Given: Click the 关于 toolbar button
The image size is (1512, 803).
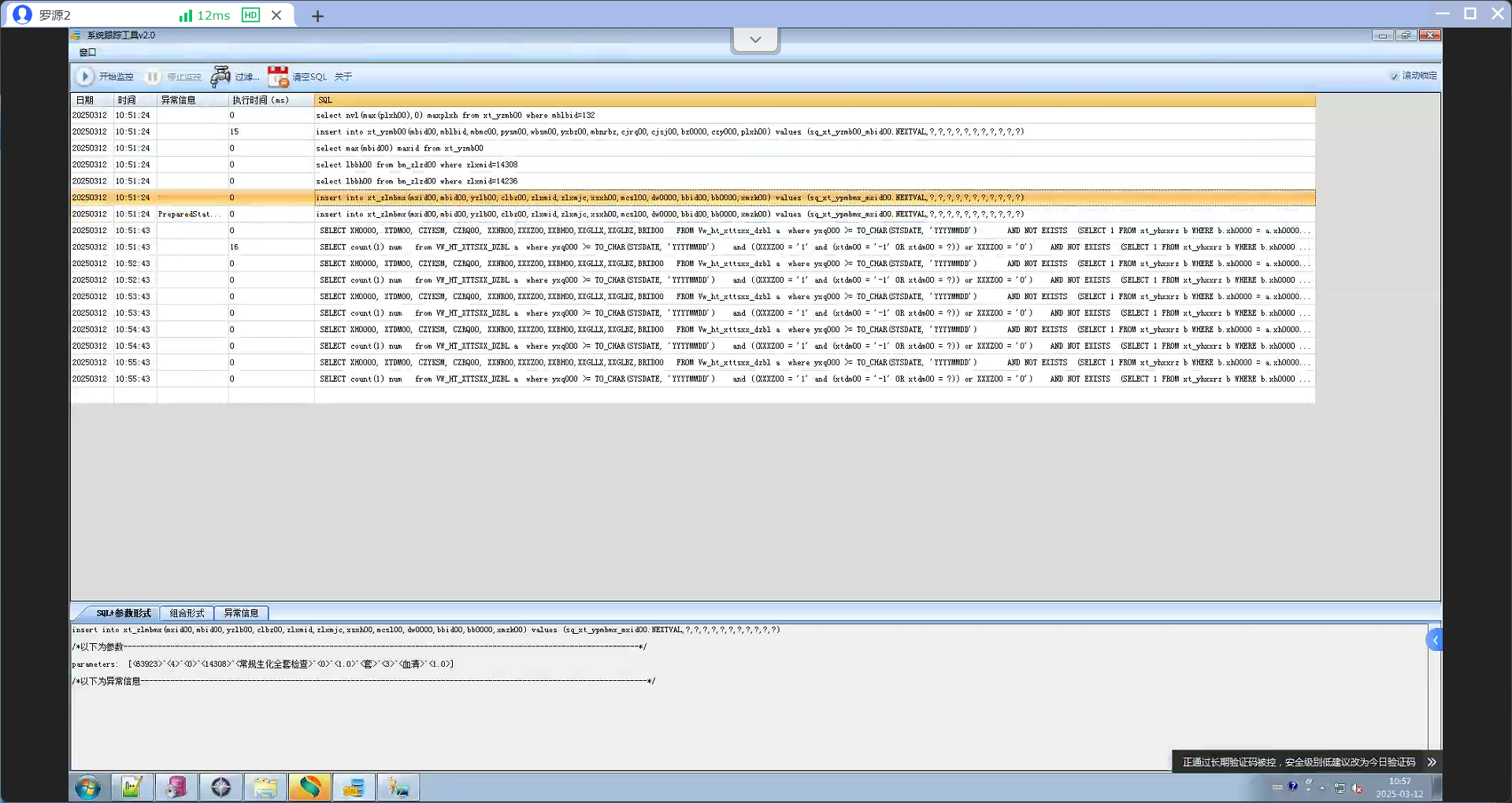Looking at the screenshot, I should pos(343,76).
